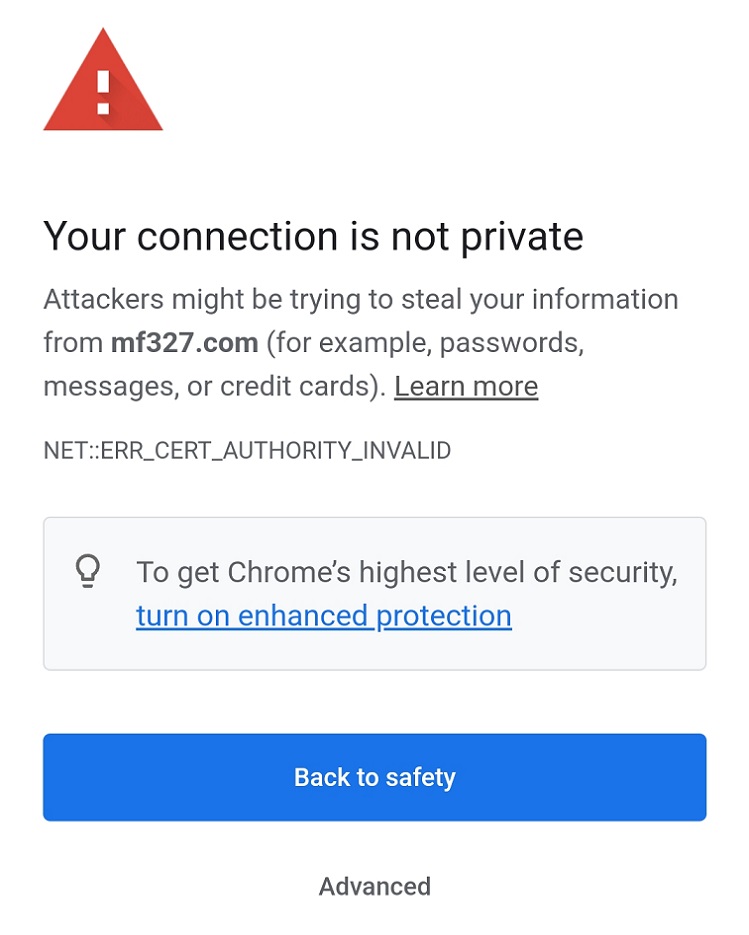Click the NET::ERR_CERT_AUTHORITY_INVALID error code
This screenshot has height=935, width=749.
click(x=247, y=450)
